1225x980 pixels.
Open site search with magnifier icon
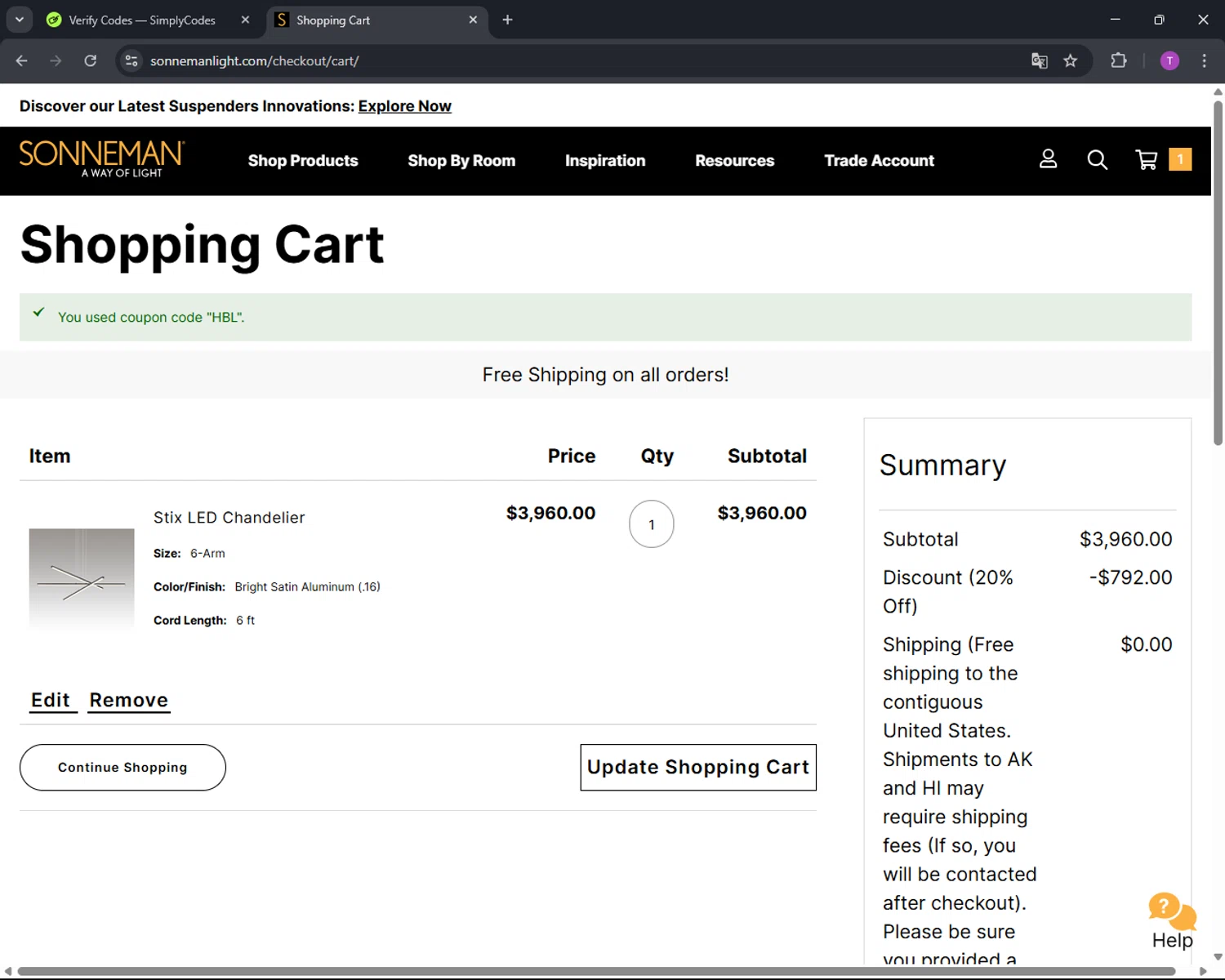pos(1098,160)
